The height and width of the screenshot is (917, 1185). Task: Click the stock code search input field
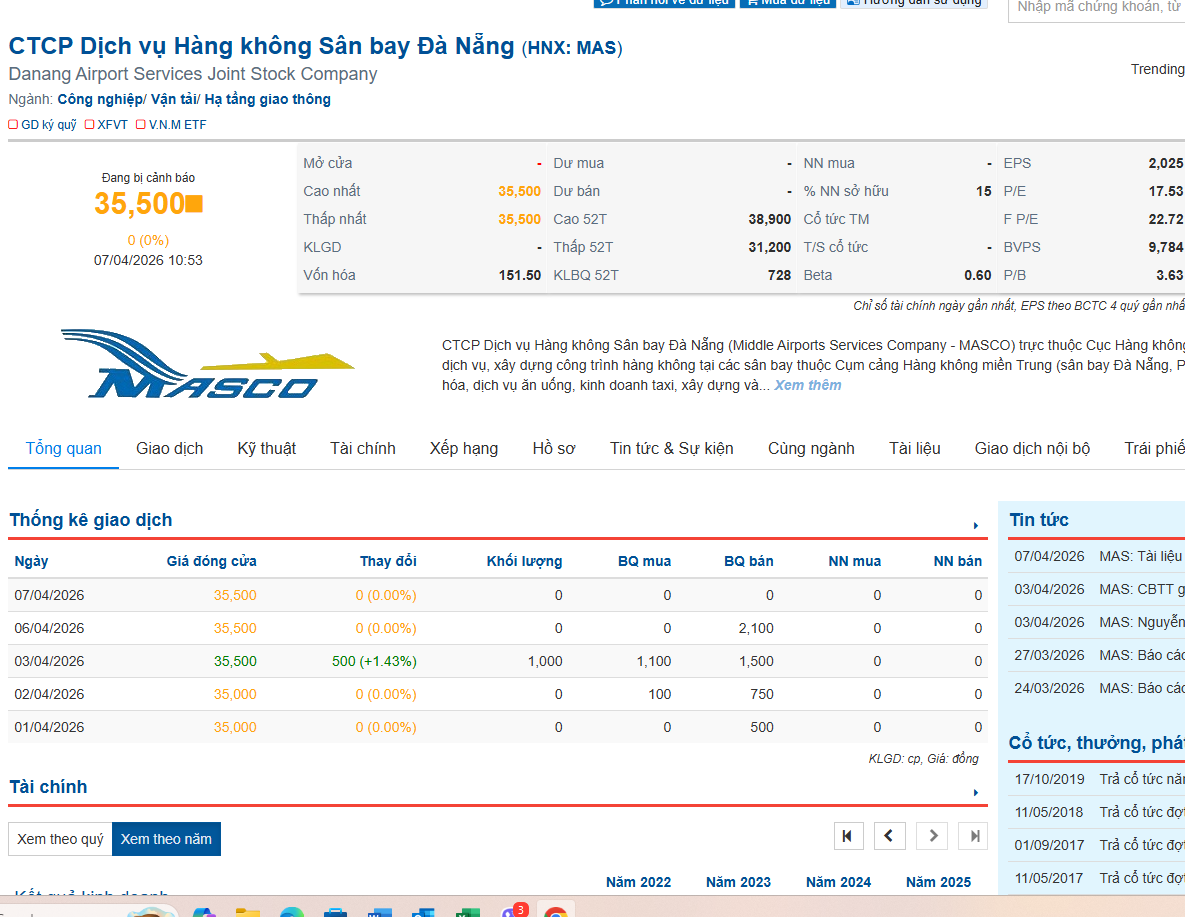(1097, 8)
